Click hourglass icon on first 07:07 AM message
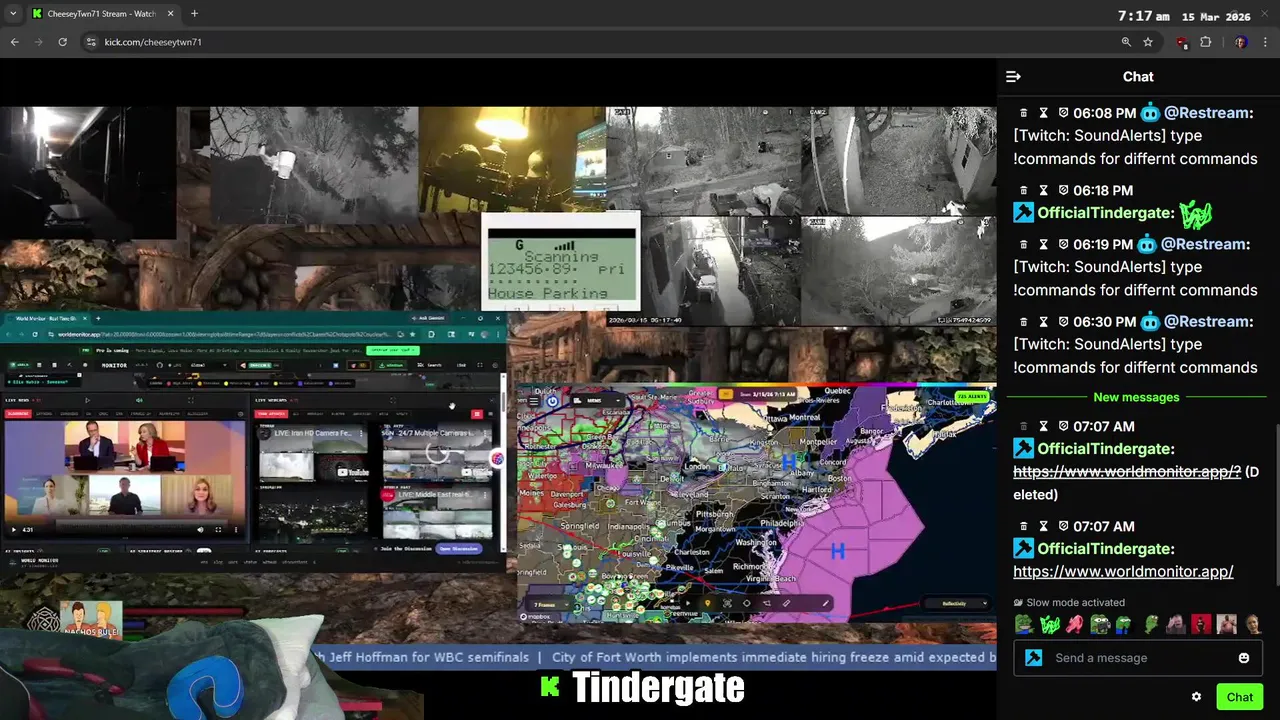The width and height of the screenshot is (1280, 720). 1043,426
